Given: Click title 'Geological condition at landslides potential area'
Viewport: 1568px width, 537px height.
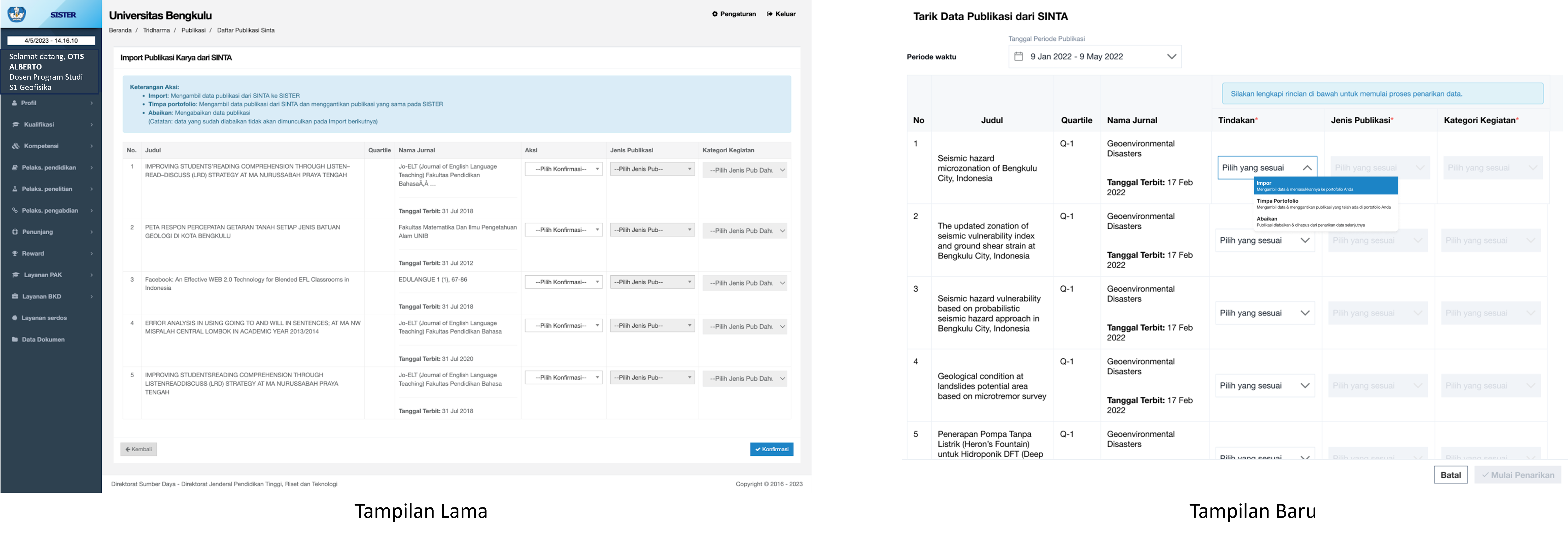Looking at the screenshot, I should tap(992, 387).
